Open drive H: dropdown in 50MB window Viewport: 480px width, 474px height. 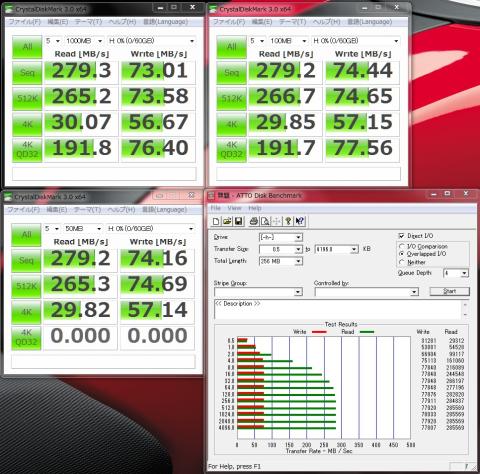[151, 229]
